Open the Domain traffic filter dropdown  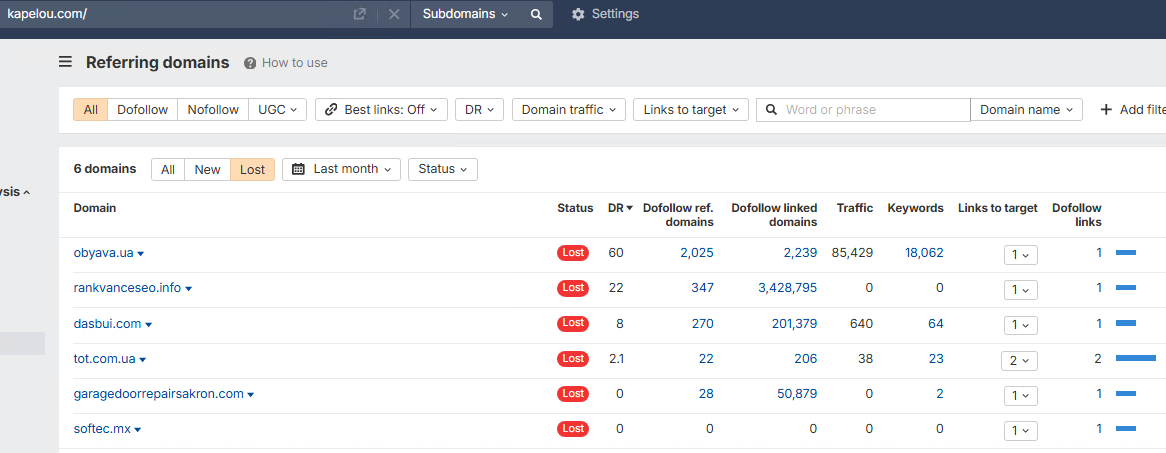point(569,110)
